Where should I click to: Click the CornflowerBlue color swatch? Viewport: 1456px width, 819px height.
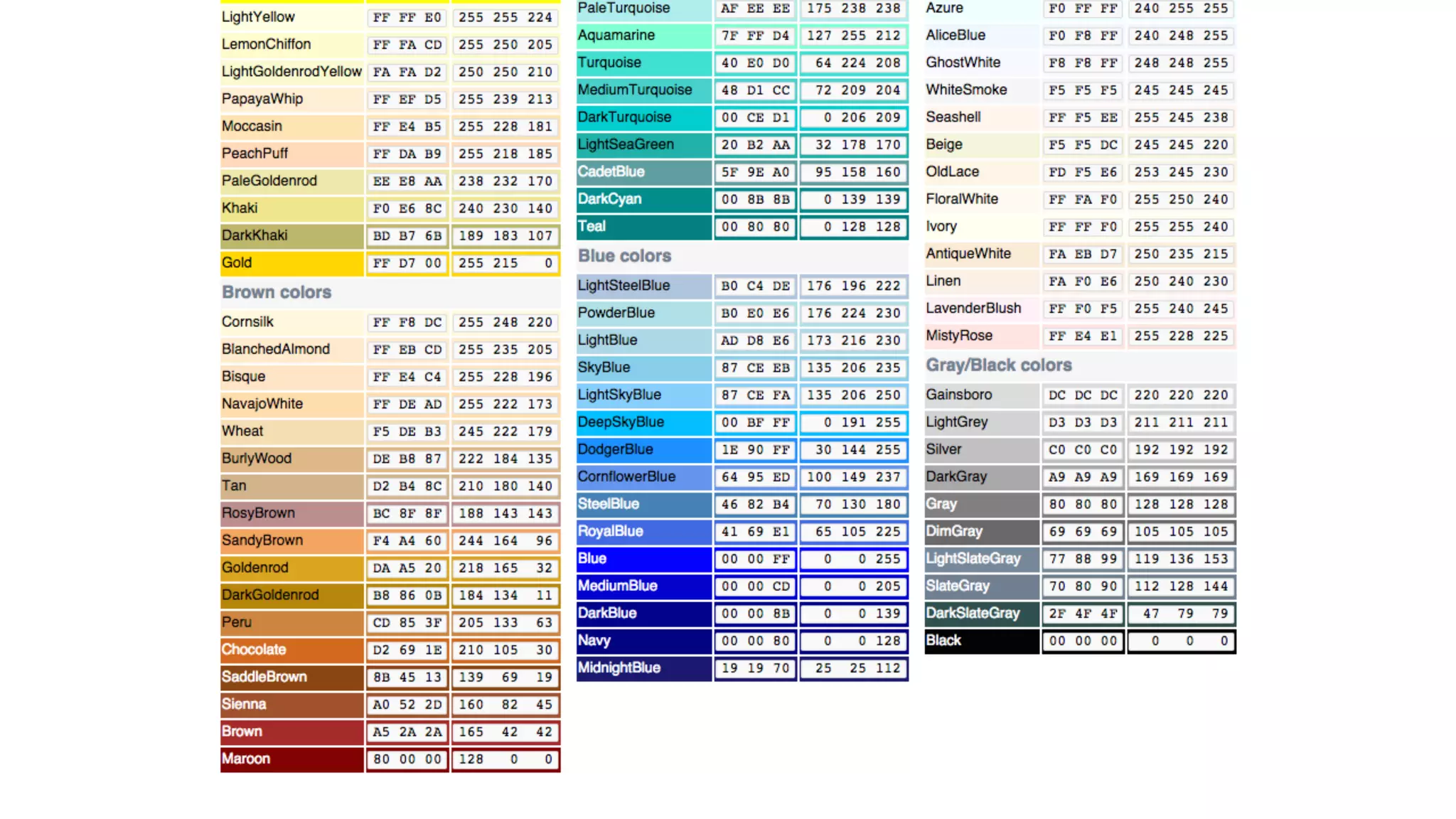coord(643,477)
